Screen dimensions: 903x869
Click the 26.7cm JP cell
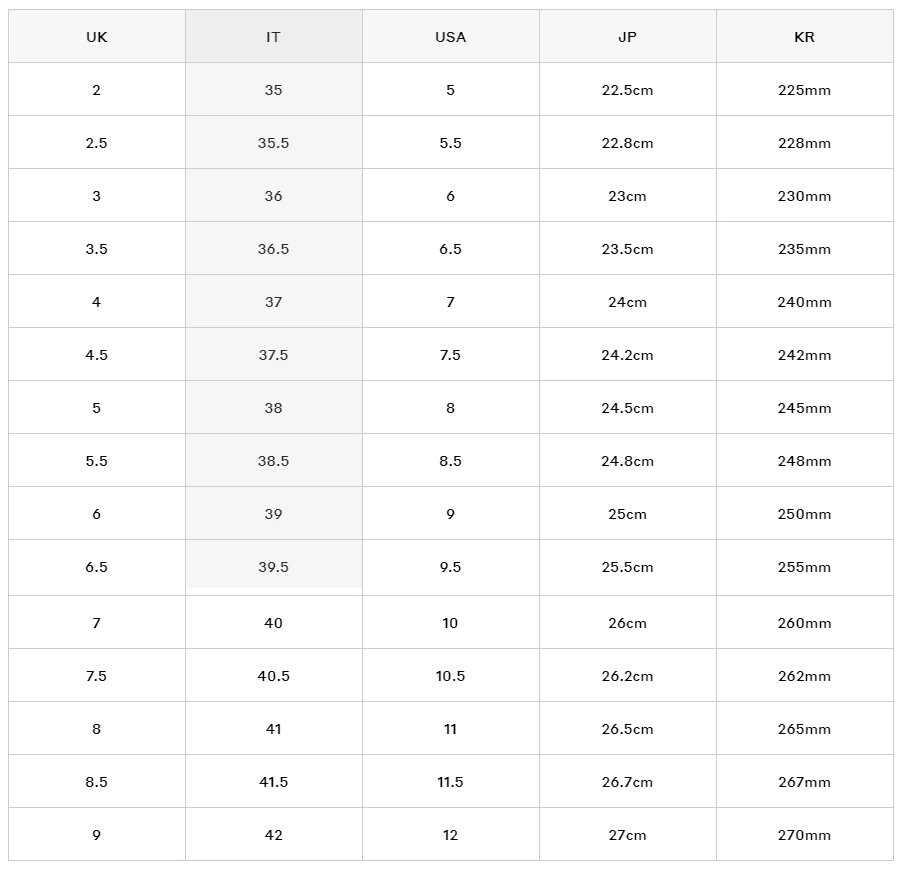click(x=627, y=782)
